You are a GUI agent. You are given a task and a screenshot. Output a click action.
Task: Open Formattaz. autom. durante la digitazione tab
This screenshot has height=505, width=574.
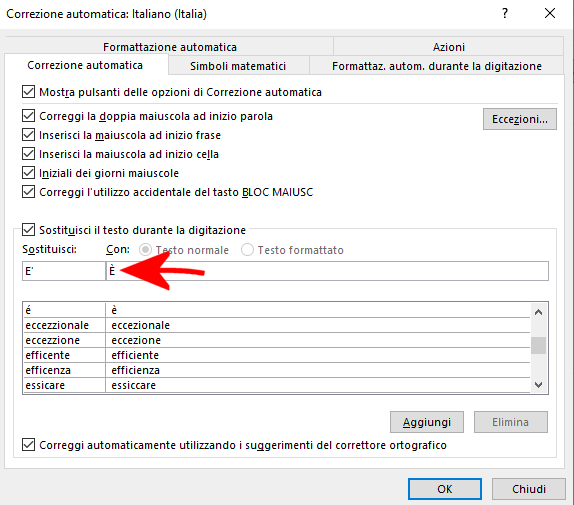coord(437,66)
